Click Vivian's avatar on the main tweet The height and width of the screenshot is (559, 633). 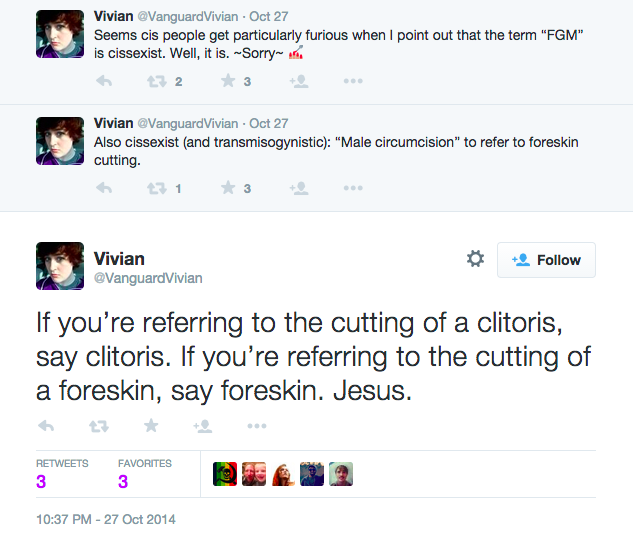(x=60, y=266)
